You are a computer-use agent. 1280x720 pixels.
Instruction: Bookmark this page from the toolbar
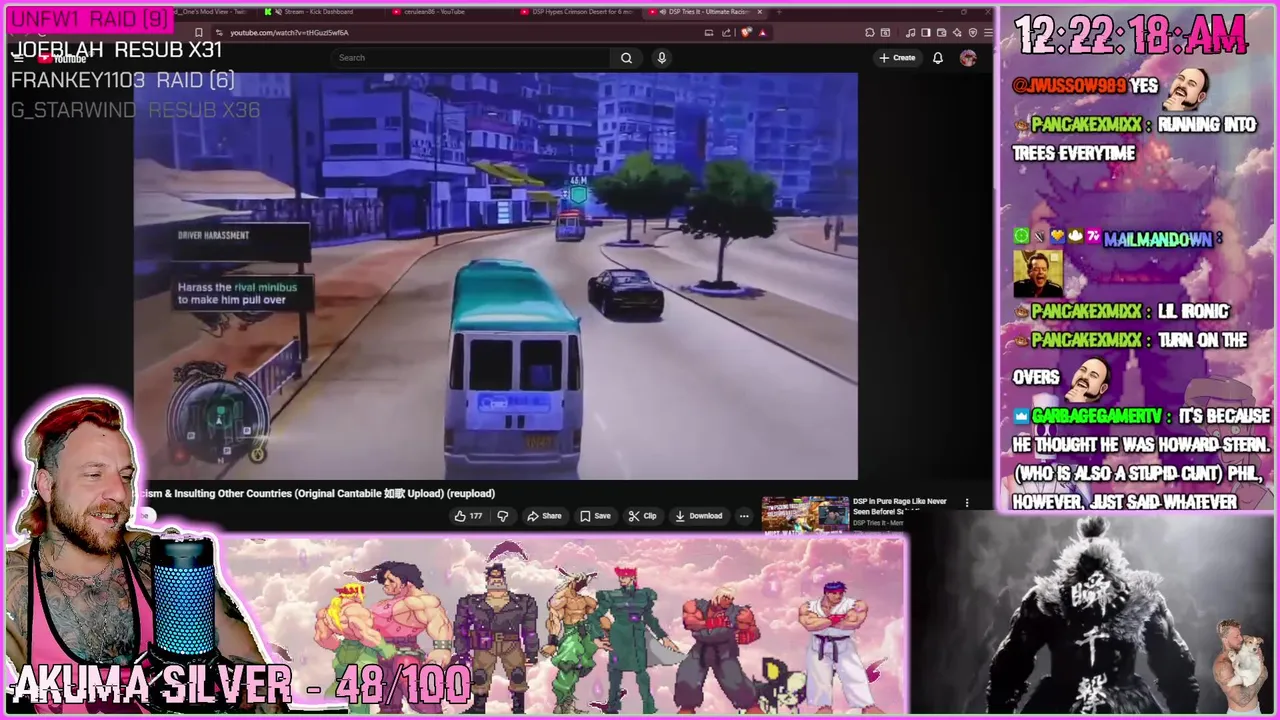click(x=198, y=33)
